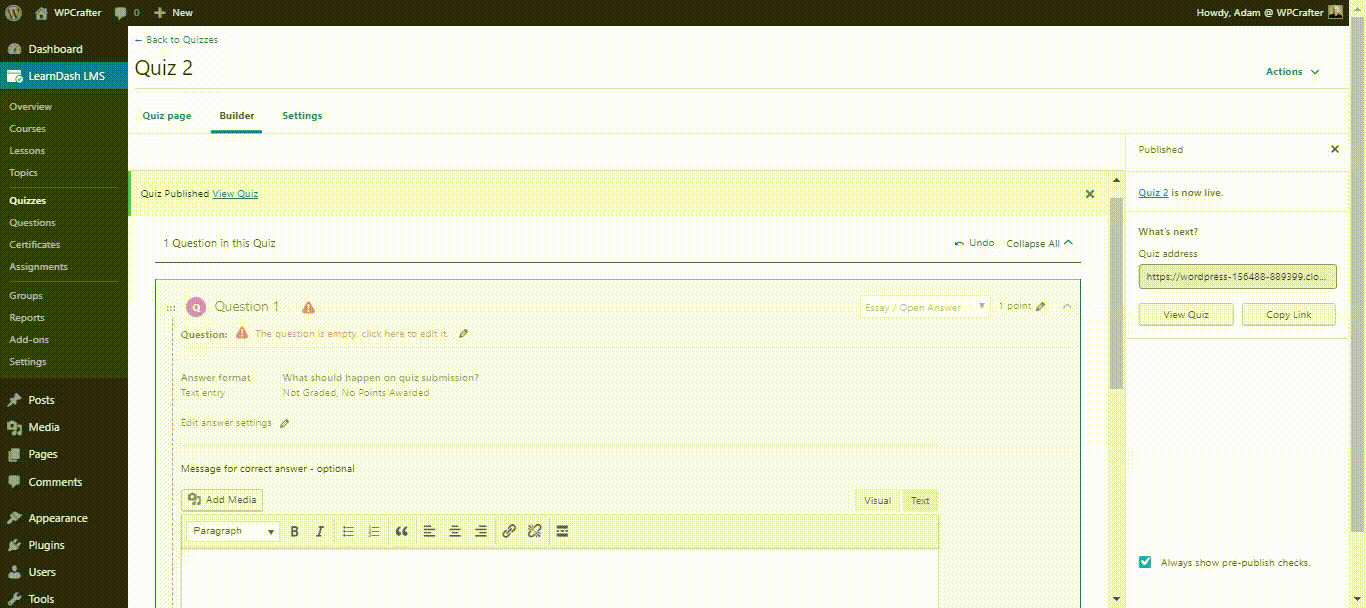Viewport: 1366px width, 608px height.
Task: Click the Media sidebar icon
Action: coord(14,427)
